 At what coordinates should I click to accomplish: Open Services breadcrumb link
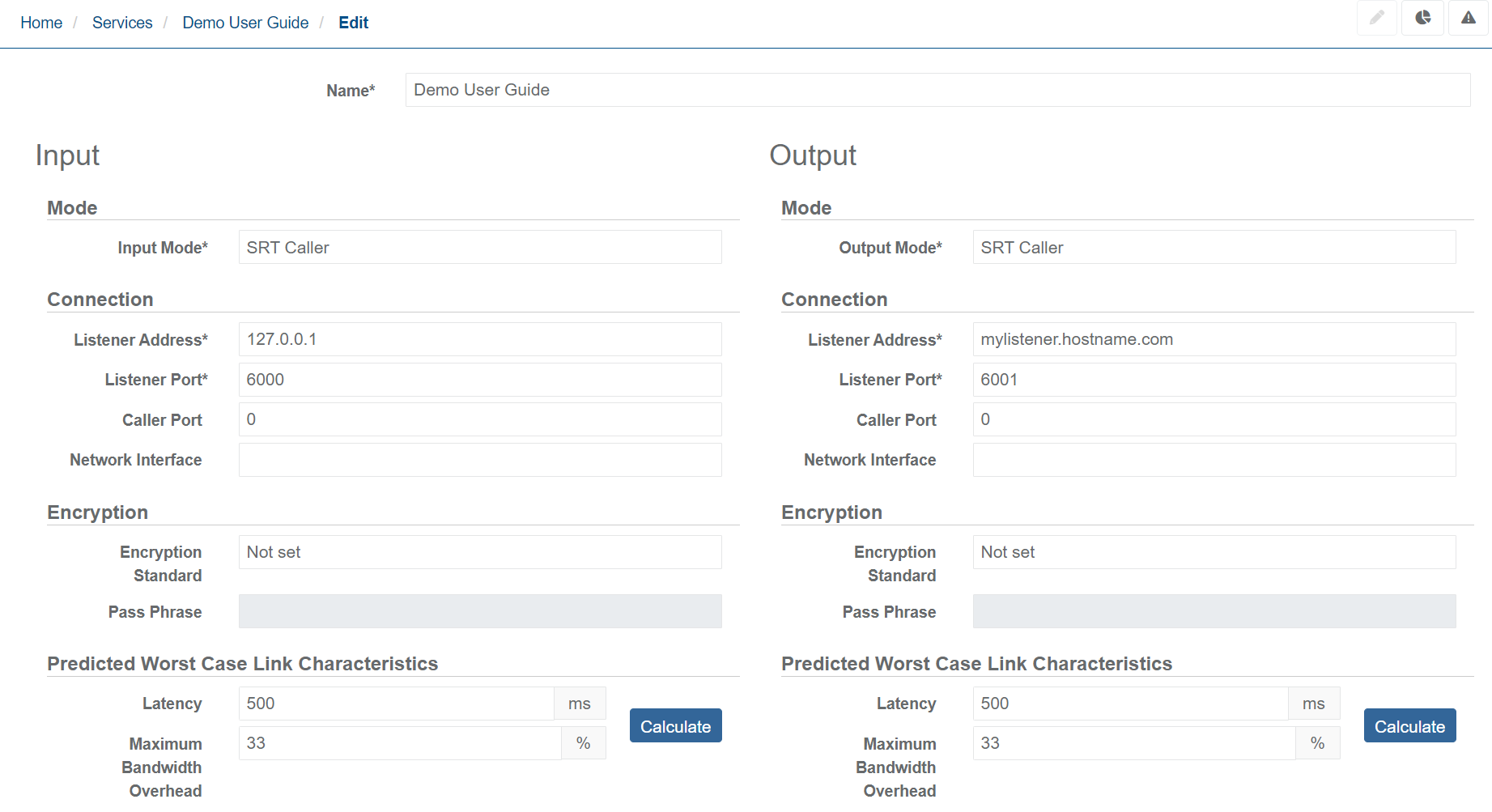[122, 23]
